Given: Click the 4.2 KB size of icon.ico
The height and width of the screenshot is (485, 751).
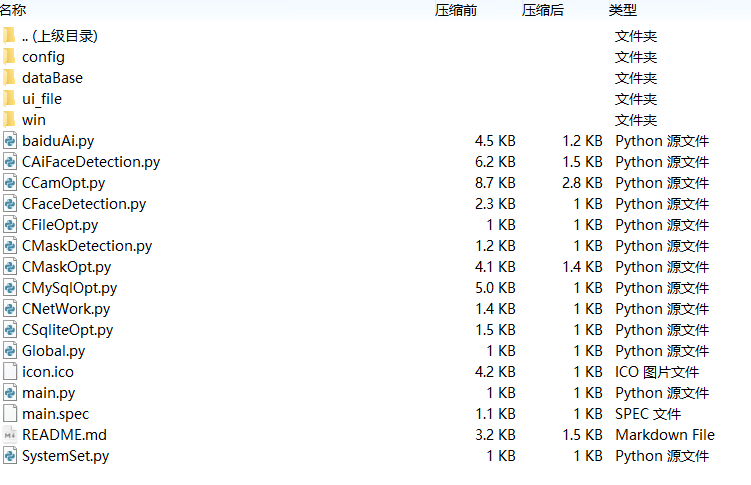Looking at the screenshot, I should click(x=495, y=372).
